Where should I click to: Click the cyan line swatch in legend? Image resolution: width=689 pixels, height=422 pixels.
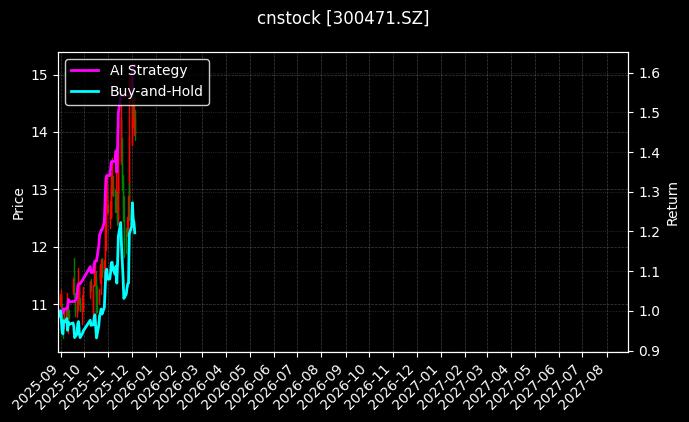(85, 90)
